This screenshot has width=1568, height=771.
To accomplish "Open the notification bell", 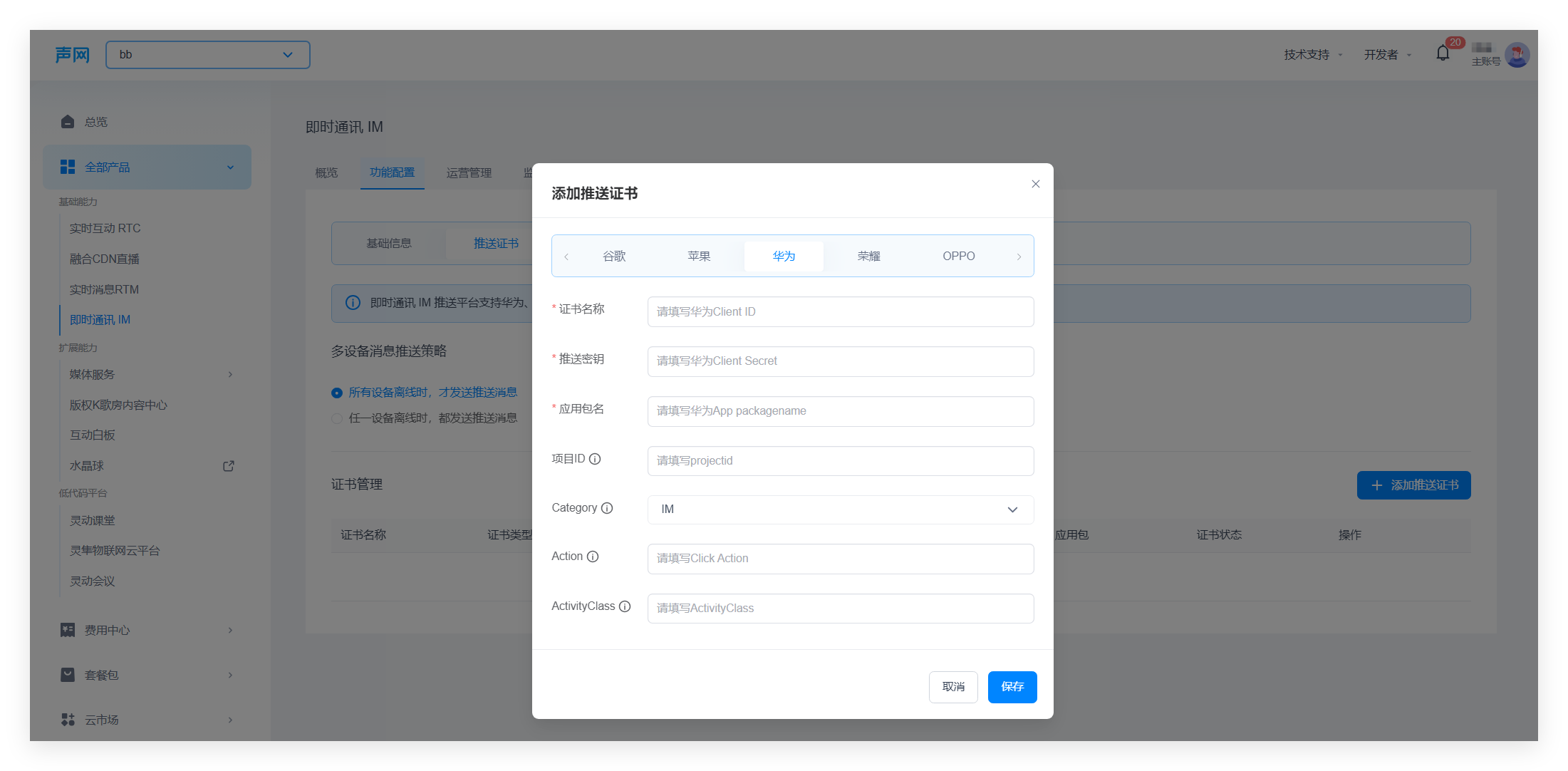I will 1443,53.
